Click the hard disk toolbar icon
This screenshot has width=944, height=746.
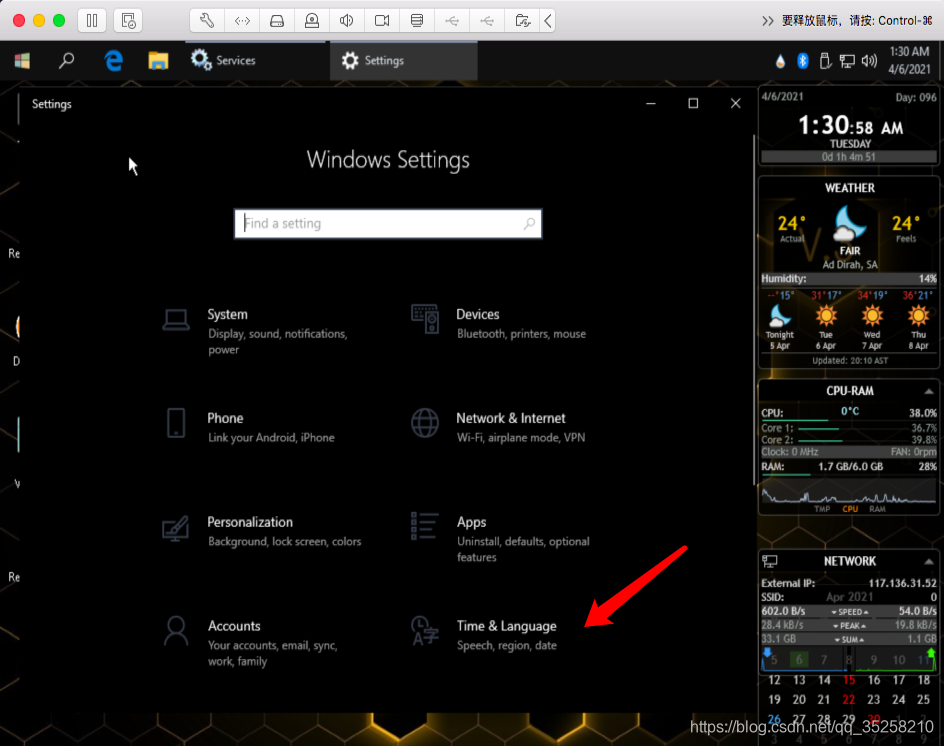pos(277,20)
